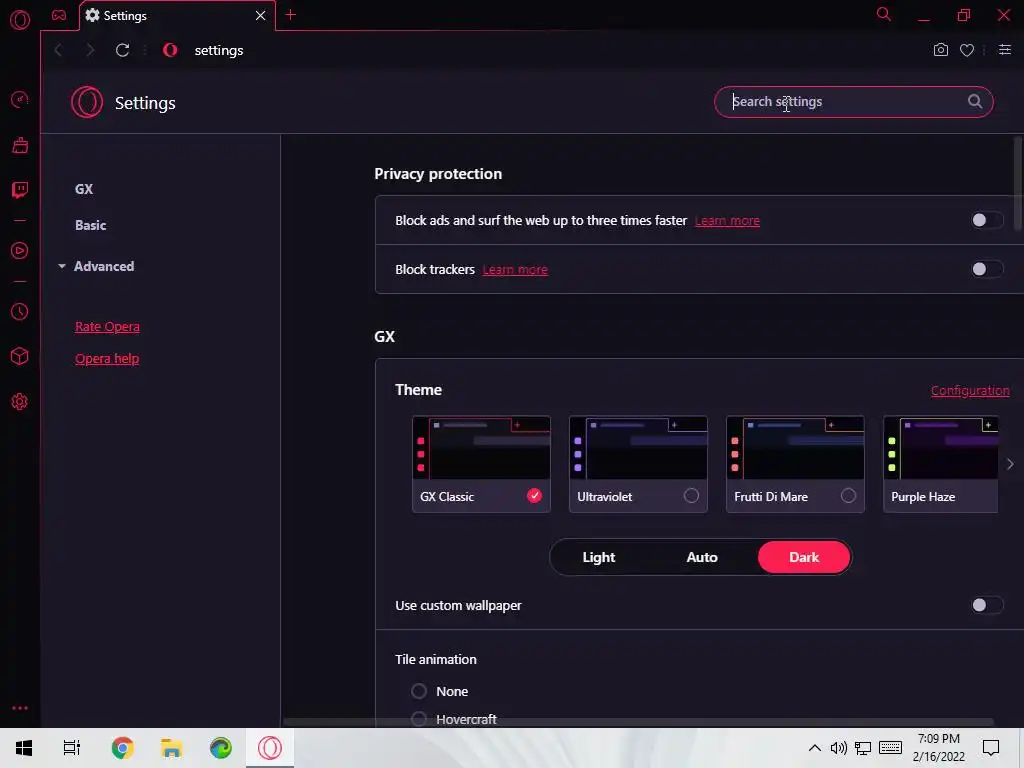Open the Player sidebar icon

click(20, 251)
